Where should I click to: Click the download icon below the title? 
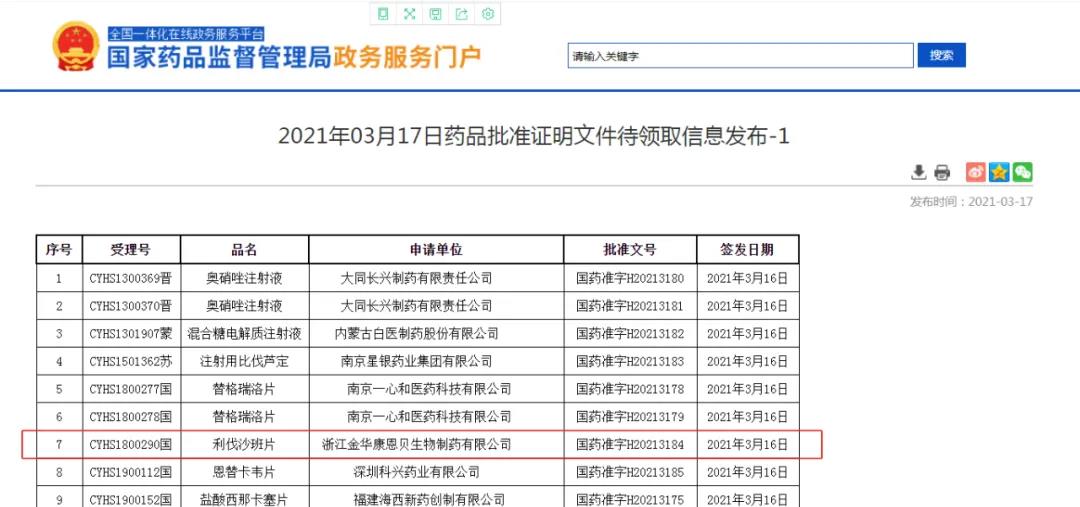pyautogui.click(x=919, y=172)
